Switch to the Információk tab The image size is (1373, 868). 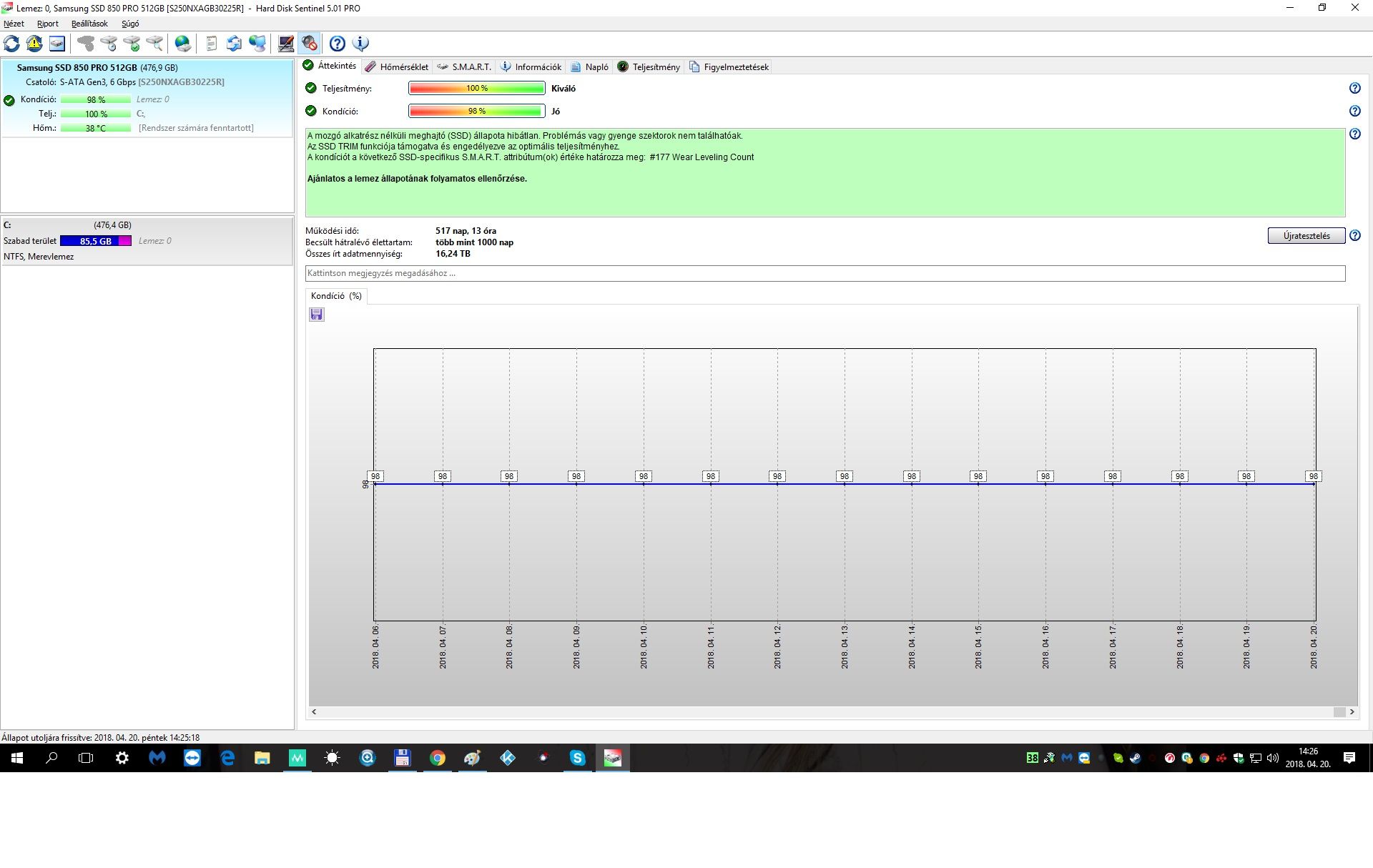click(531, 66)
